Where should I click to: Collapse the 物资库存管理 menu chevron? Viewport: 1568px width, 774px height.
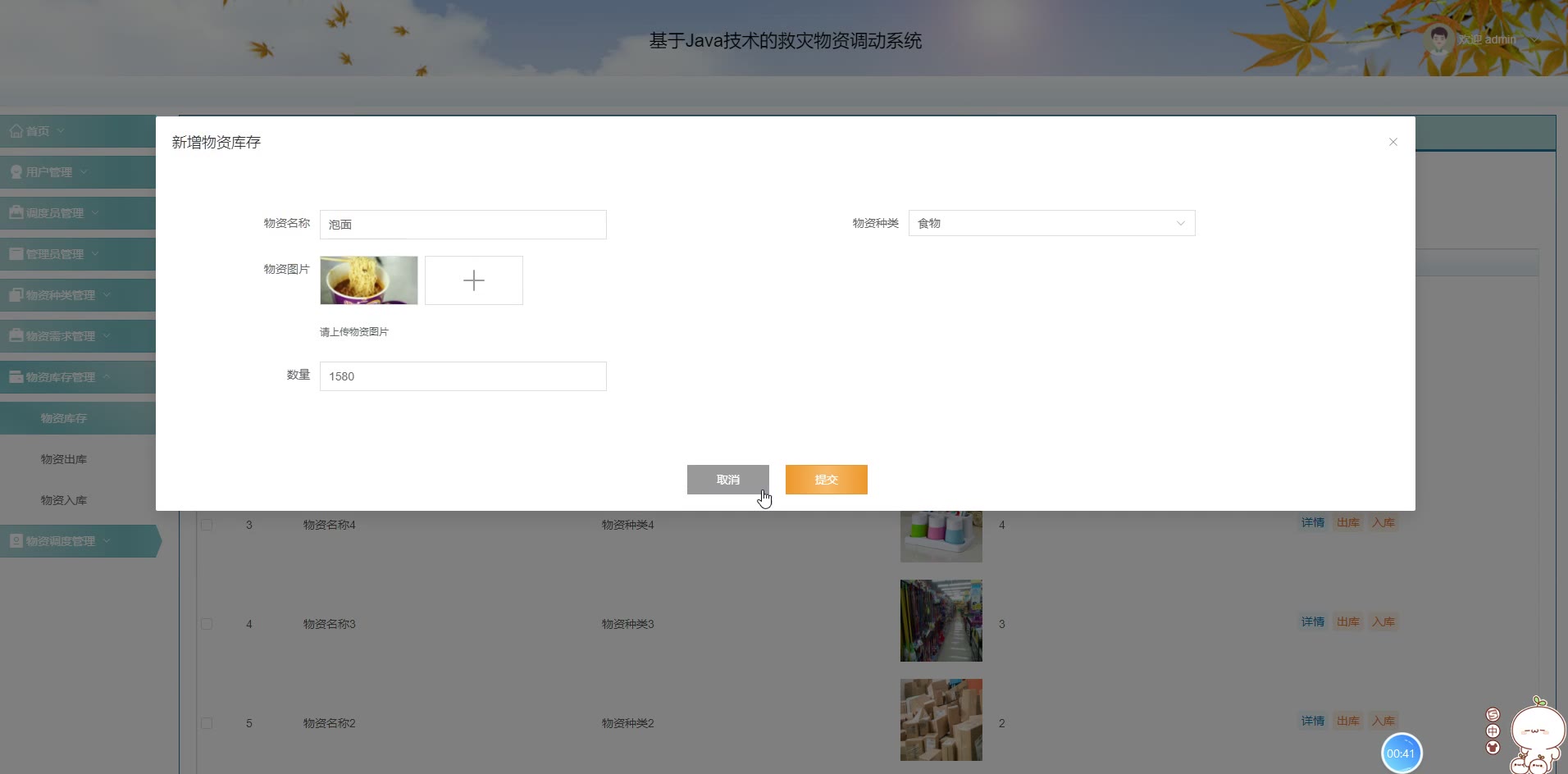pyautogui.click(x=106, y=377)
